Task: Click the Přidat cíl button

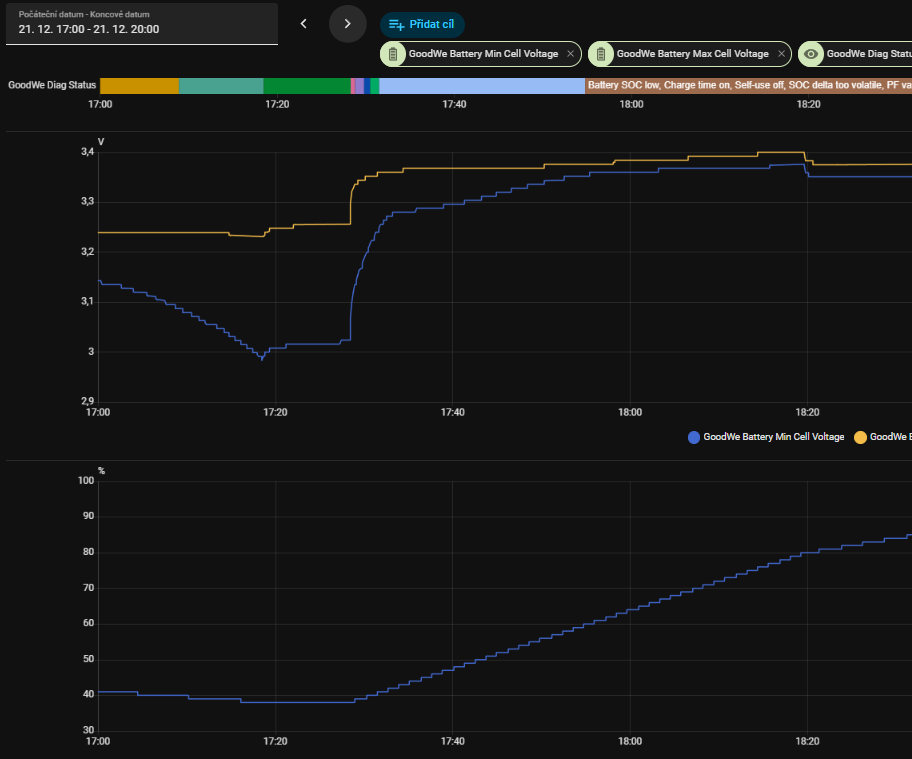Action: (x=422, y=24)
